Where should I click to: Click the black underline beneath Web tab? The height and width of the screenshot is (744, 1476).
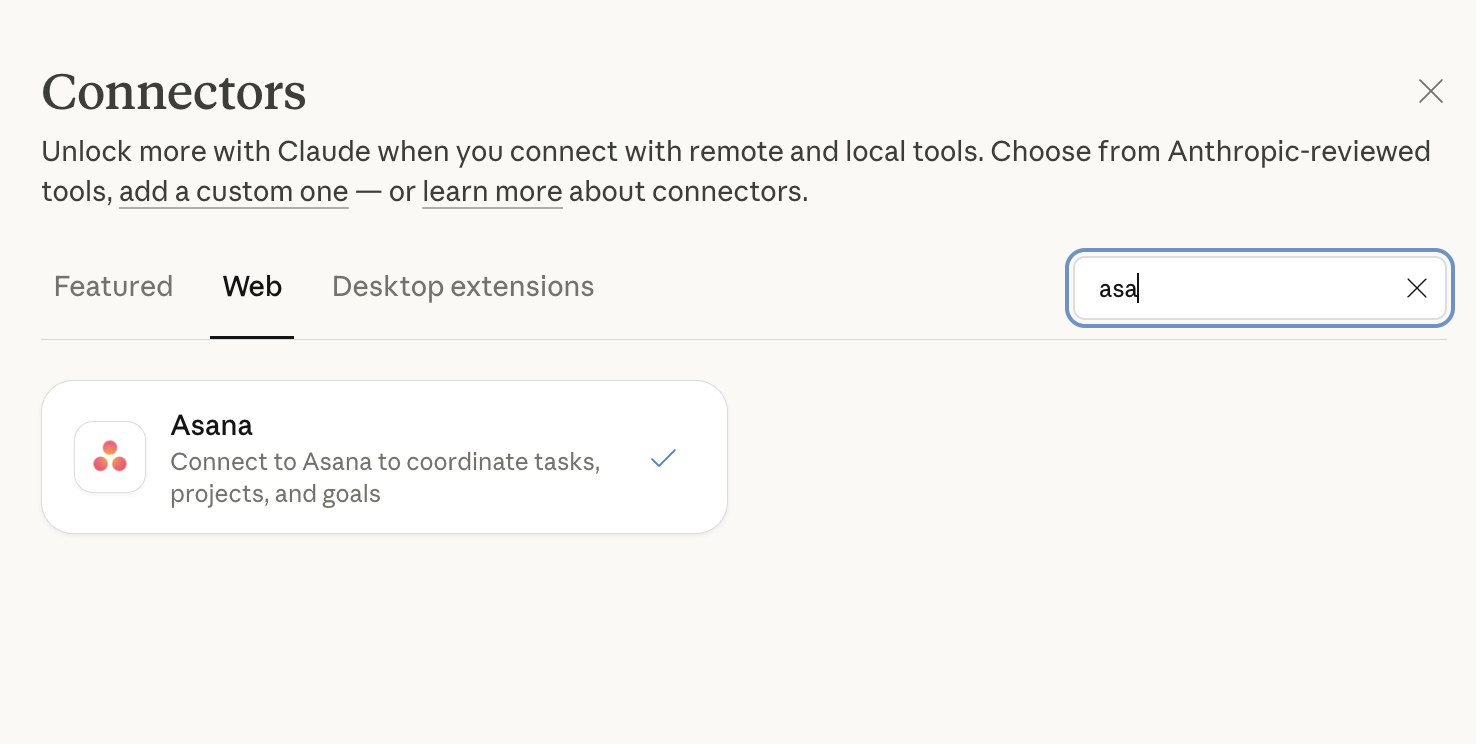pos(252,337)
